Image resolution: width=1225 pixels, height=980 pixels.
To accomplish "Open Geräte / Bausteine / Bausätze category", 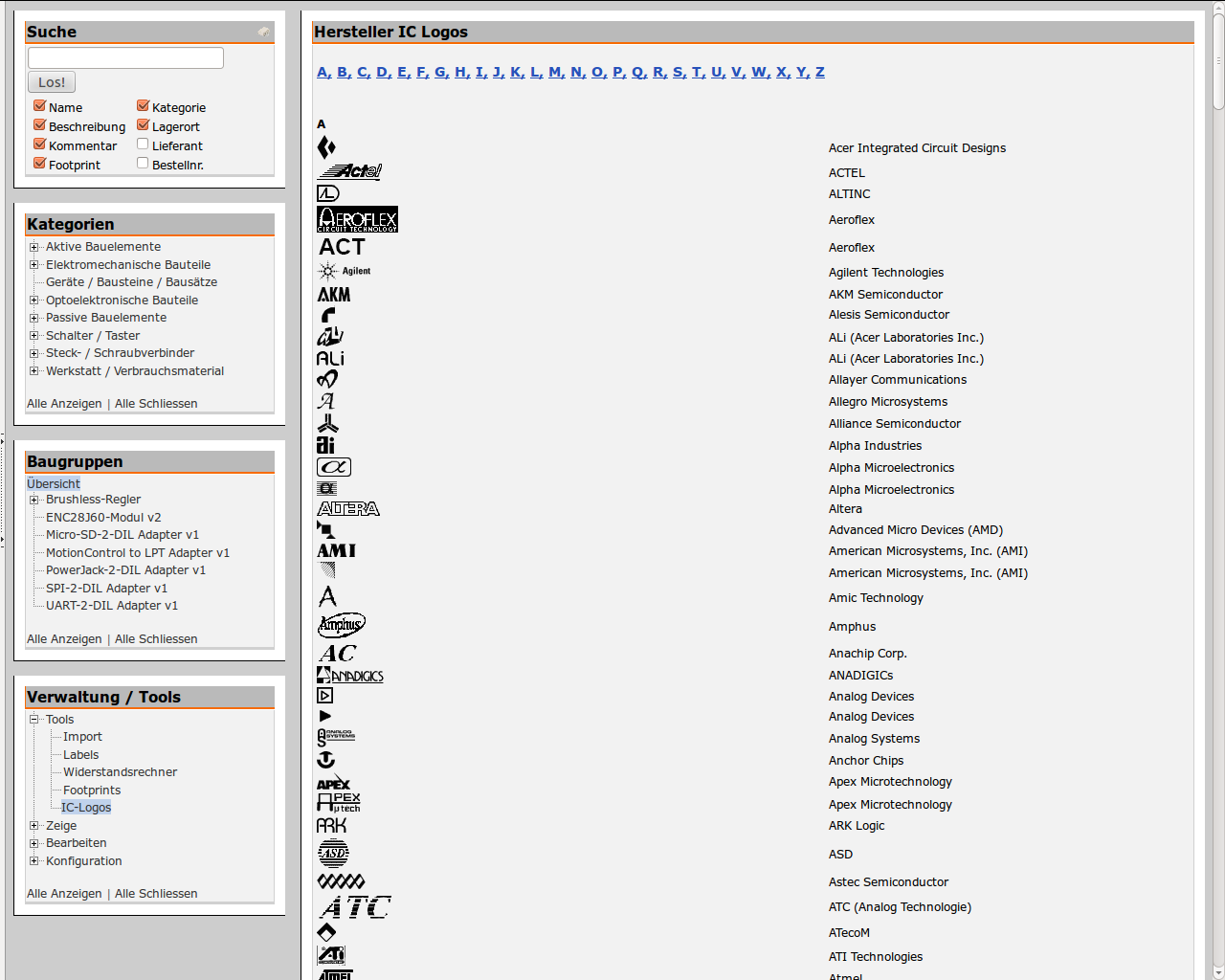I will (x=131, y=282).
